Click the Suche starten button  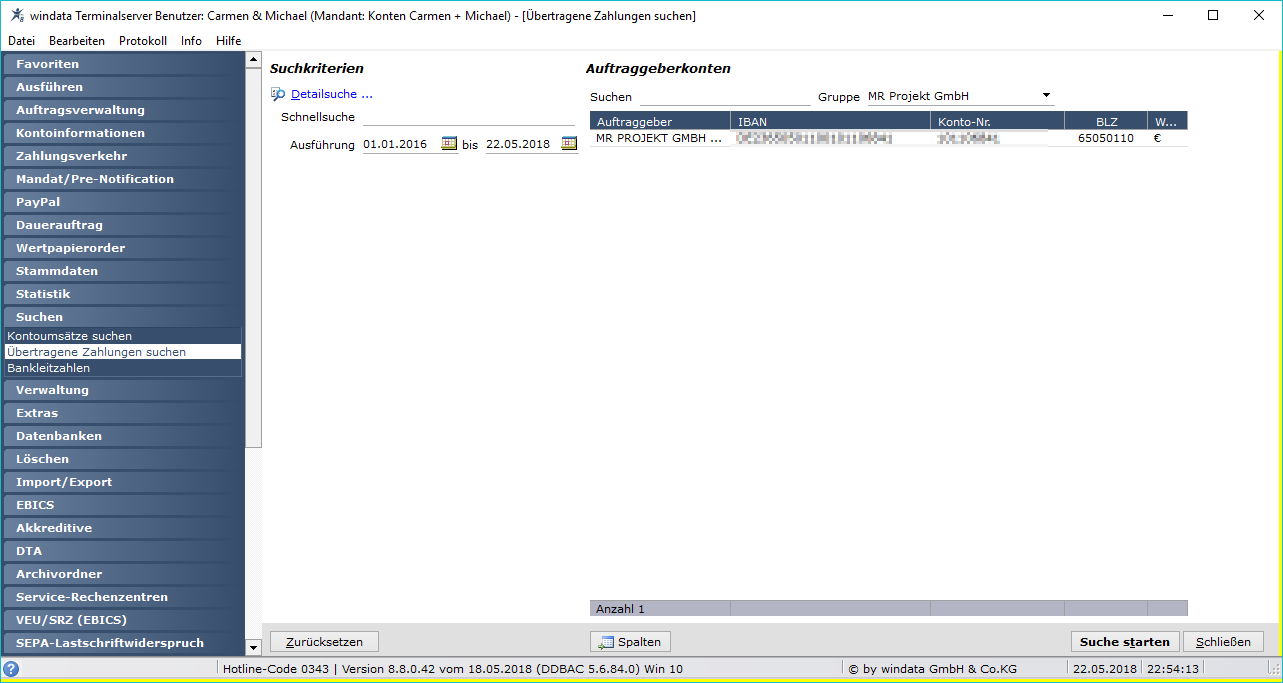pyautogui.click(x=1125, y=642)
